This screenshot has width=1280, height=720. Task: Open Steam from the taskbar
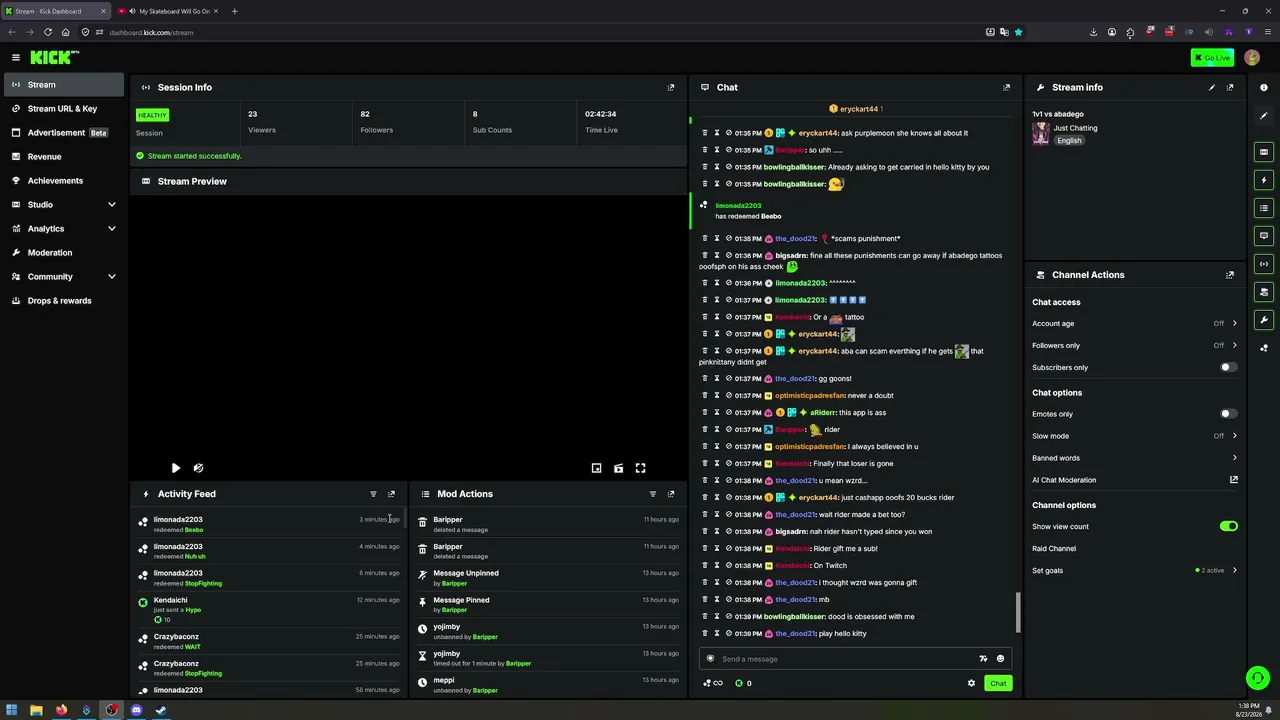[161, 710]
